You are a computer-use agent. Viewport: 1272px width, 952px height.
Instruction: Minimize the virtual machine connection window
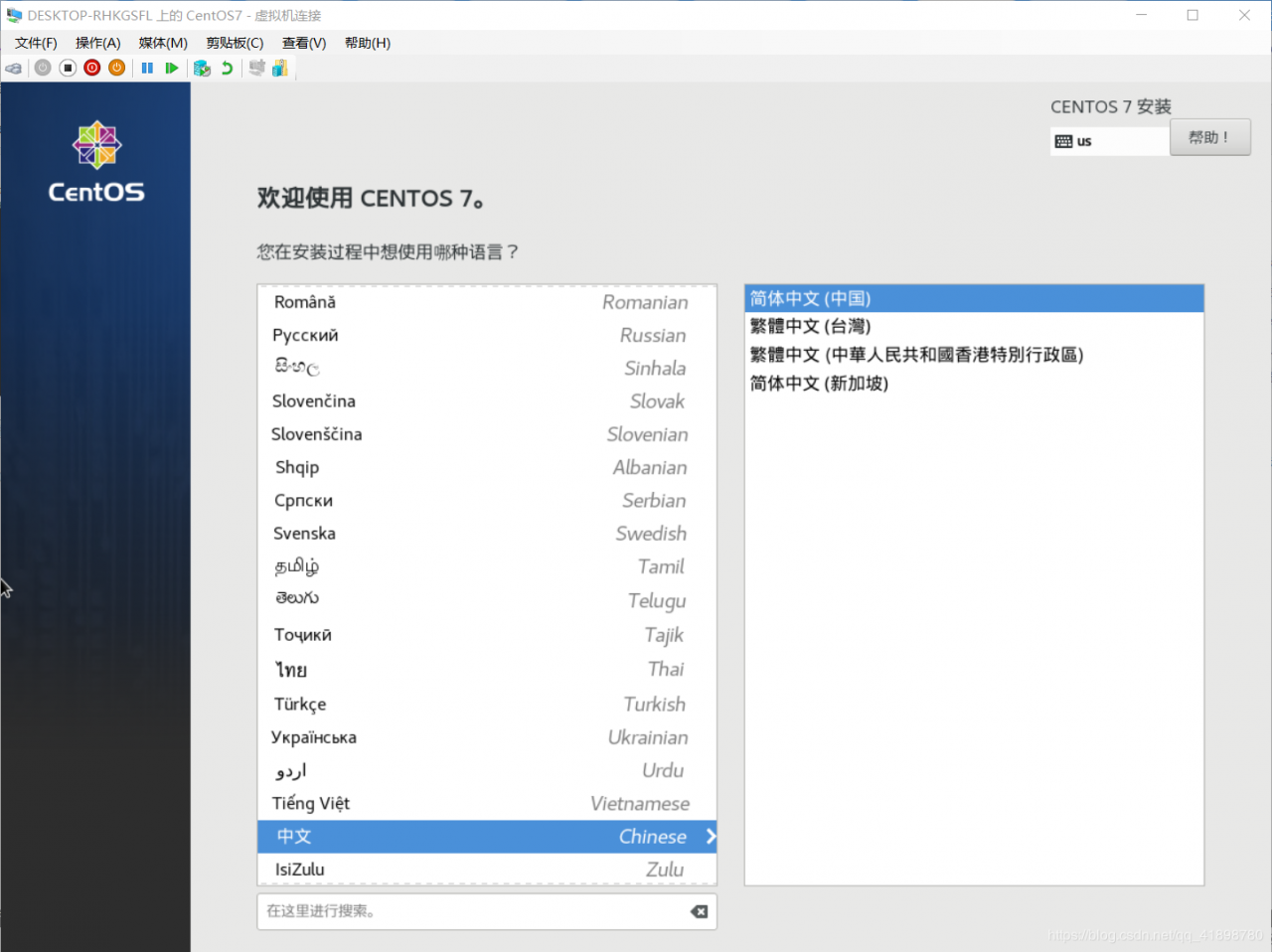pyautogui.click(x=1141, y=15)
